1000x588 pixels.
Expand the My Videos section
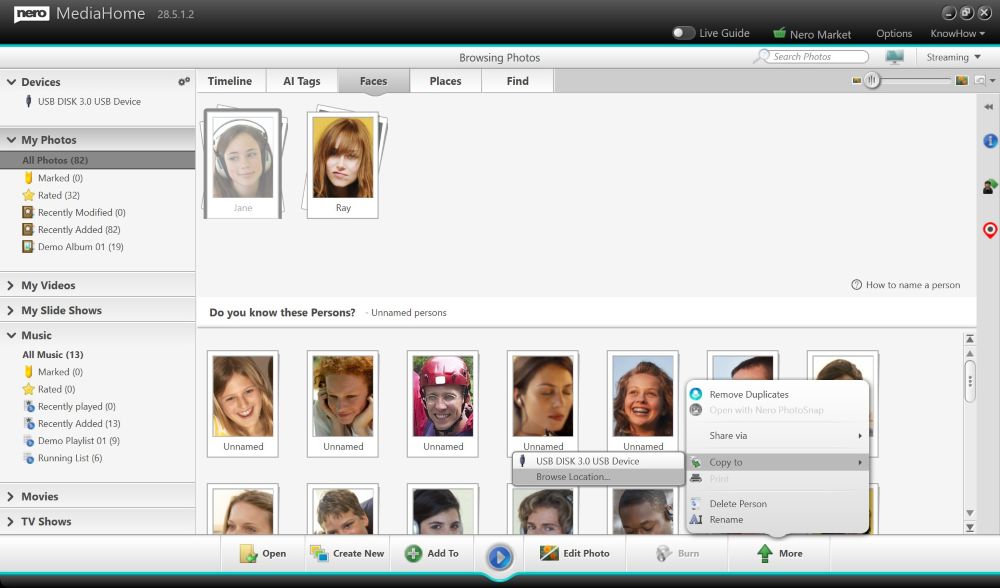point(10,285)
